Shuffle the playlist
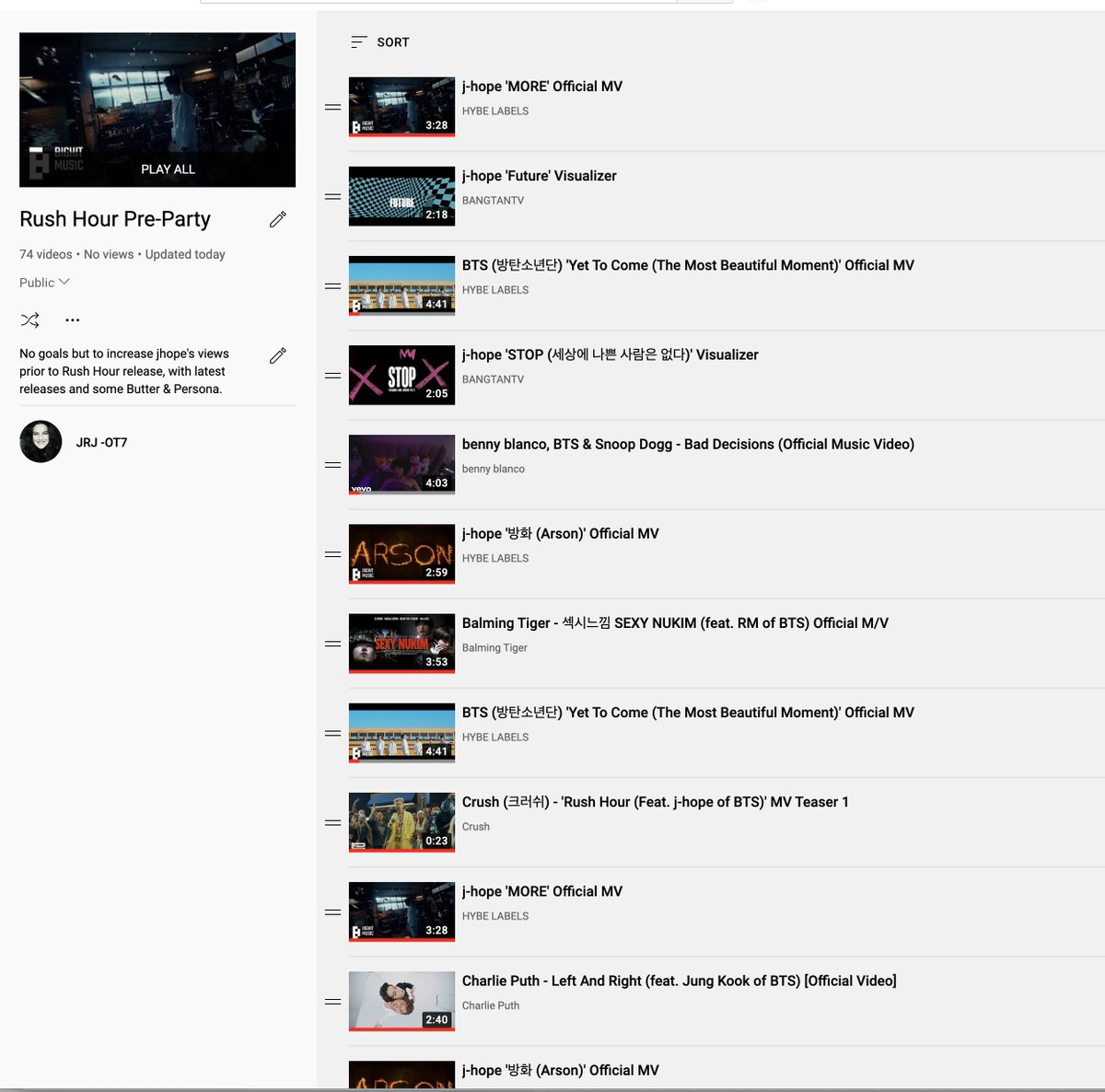Viewport: 1105px width, 1092px height. 30,320
